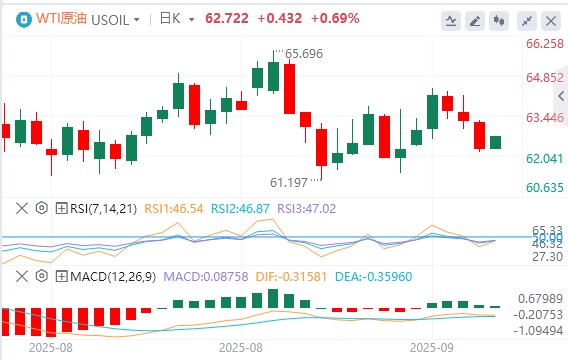Expand the MACD panel plus icon

pyautogui.click(x=61, y=277)
